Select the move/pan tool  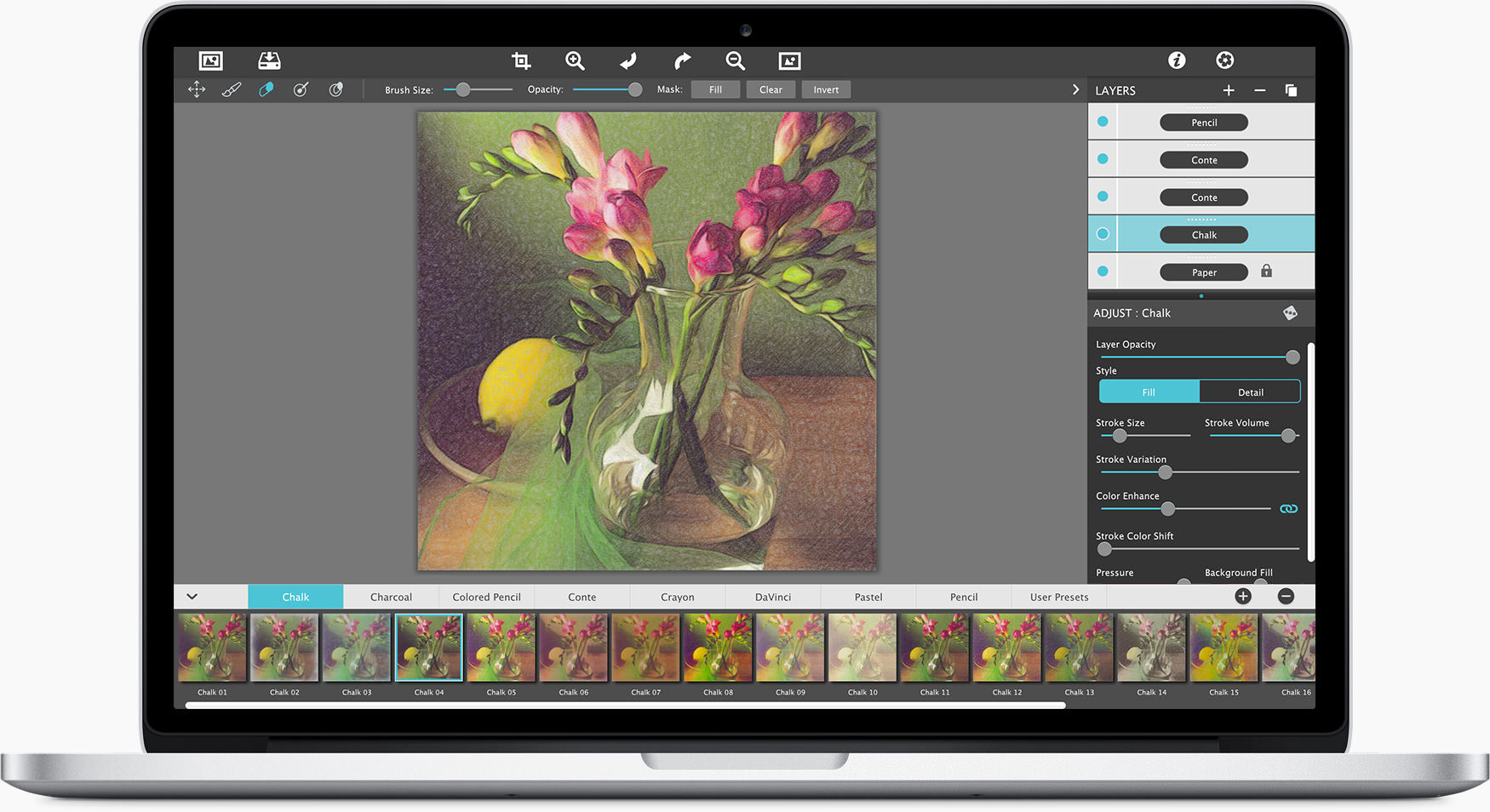197,89
